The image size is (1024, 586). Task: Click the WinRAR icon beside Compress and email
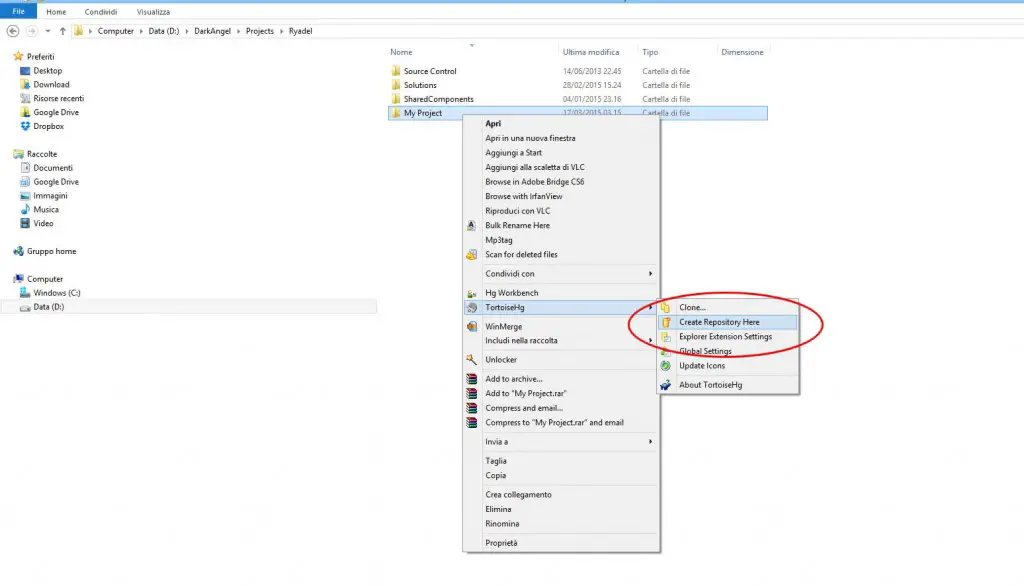pyautogui.click(x=472, y=408)
